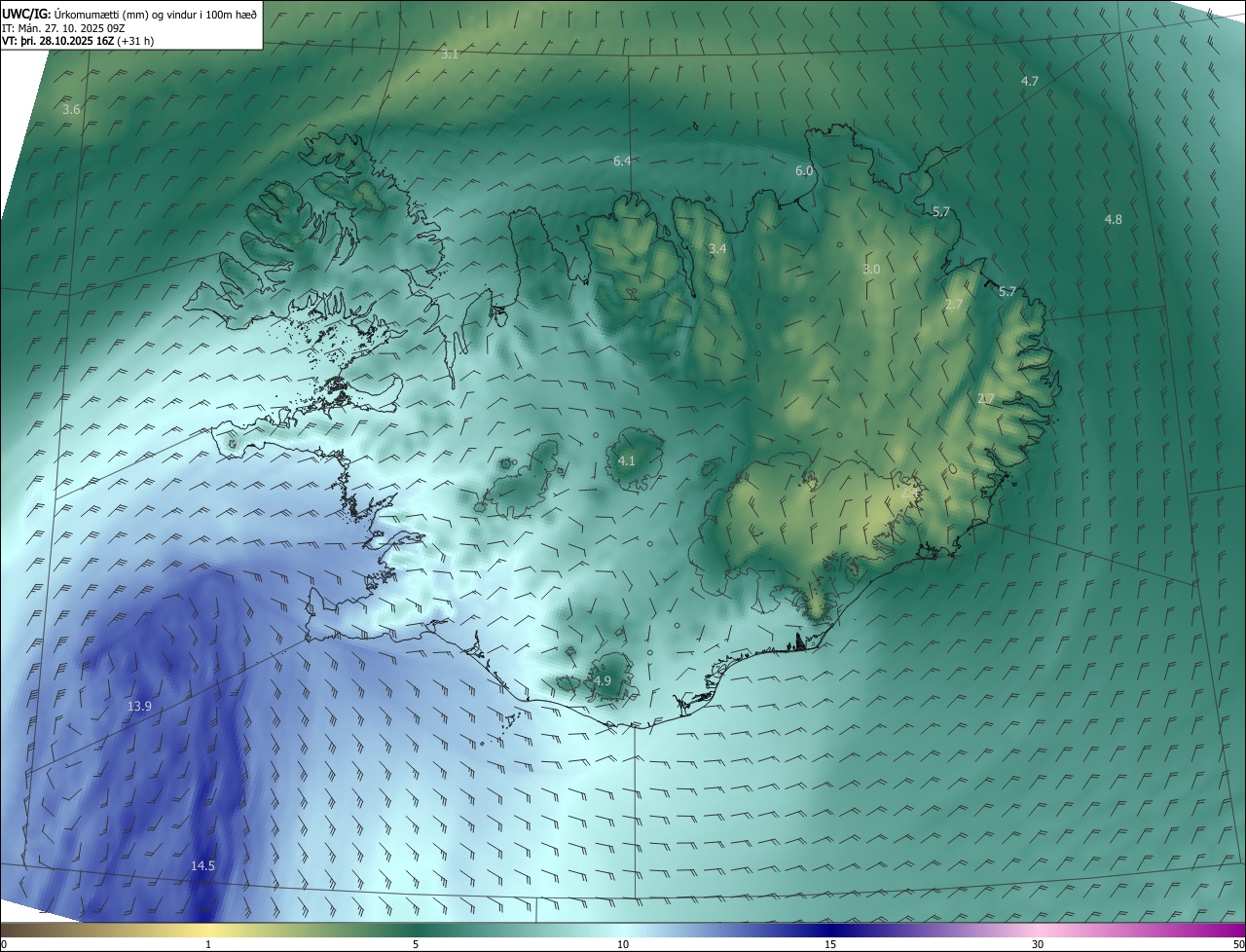This screenshot has width=1246, height=952.
Task: Click the 50 tick on the color scale
Action: coord(1238,945)
